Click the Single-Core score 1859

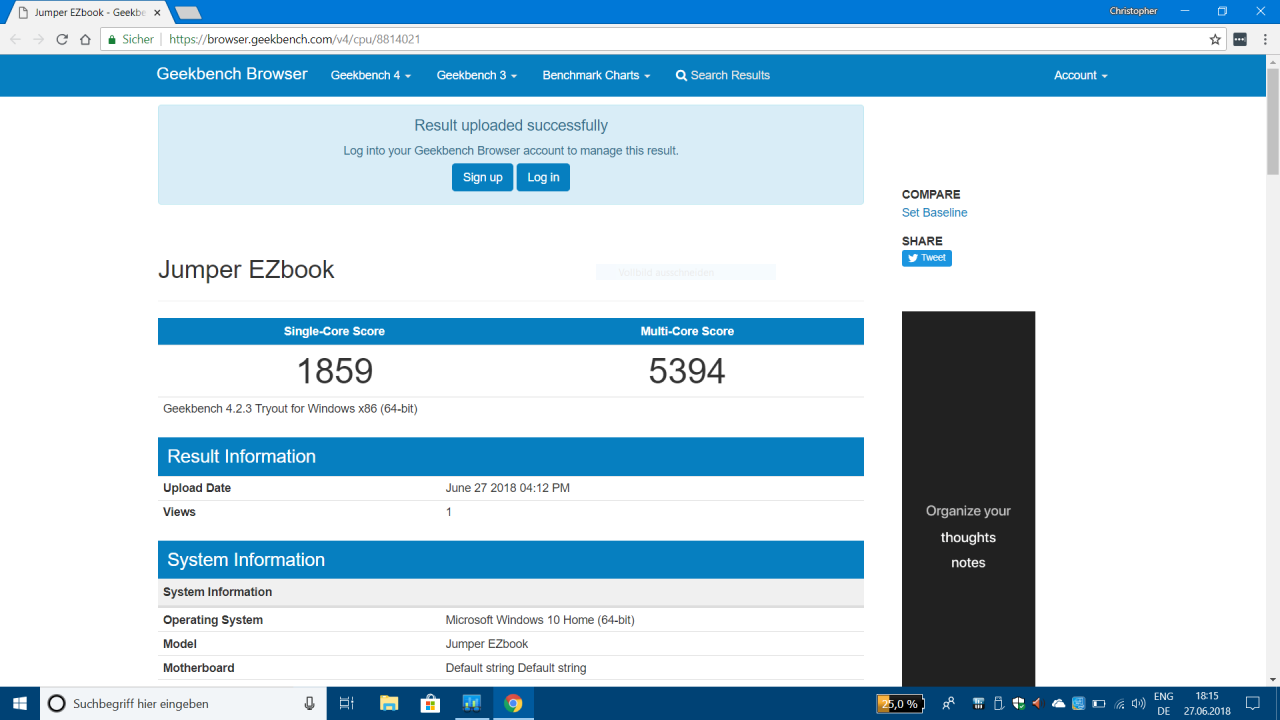[335, 371]
